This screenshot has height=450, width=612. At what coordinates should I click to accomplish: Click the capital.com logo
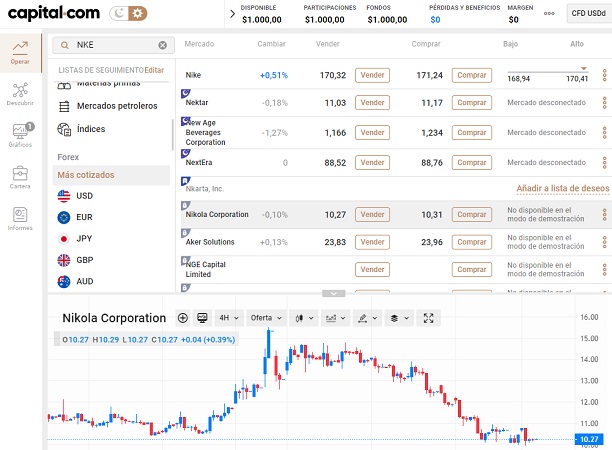pyautogui.click(x=54, y=13)
